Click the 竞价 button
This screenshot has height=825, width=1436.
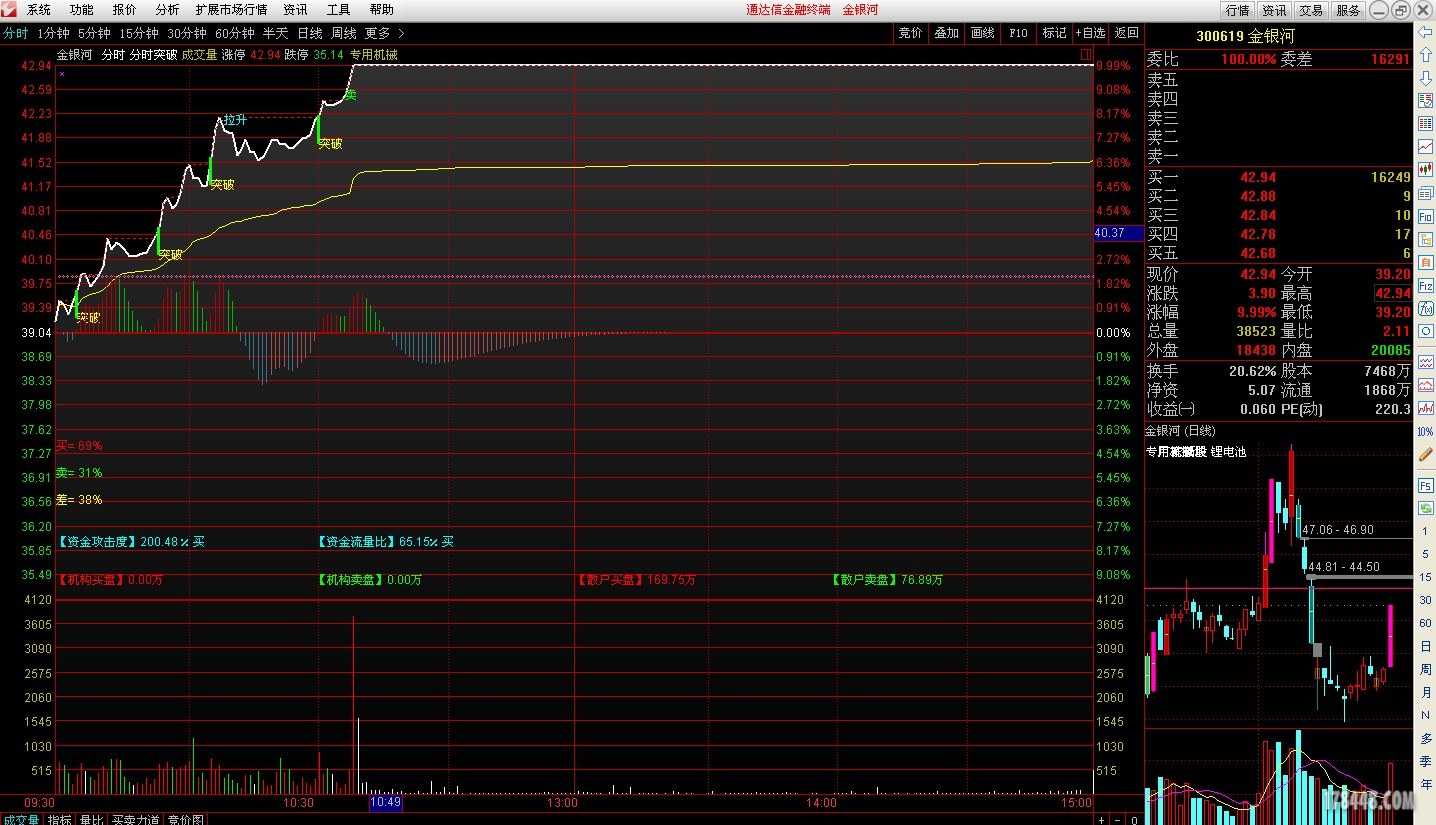[911, 33]
